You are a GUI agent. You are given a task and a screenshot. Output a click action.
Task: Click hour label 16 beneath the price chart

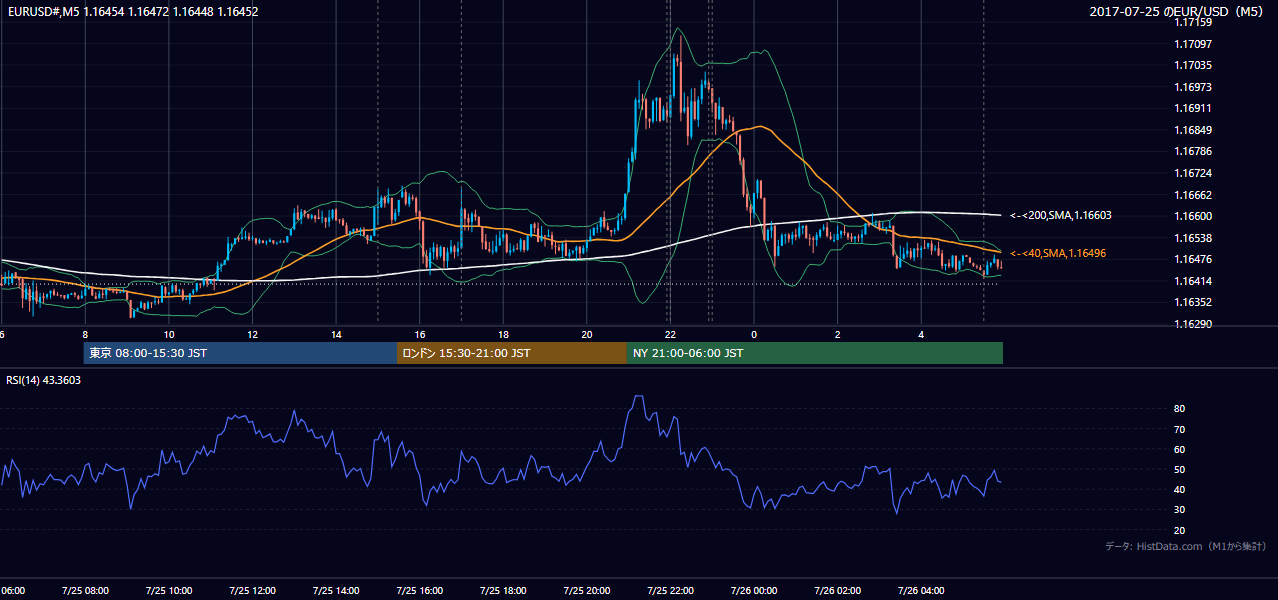421,334
